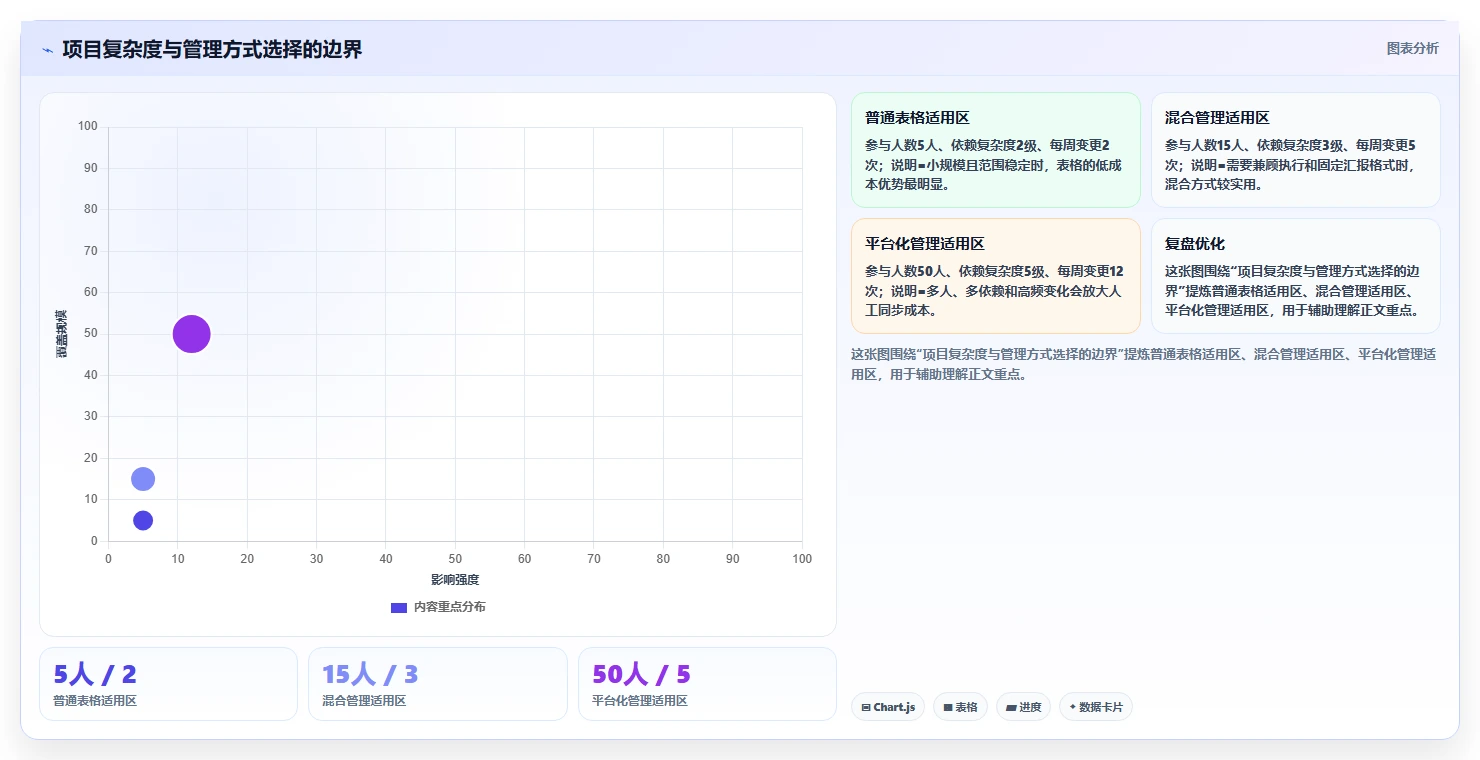The width and height of the screenshot is (1480, 760).
Task: Click the 表格 tag icon
Action: (x=948, y=708)
